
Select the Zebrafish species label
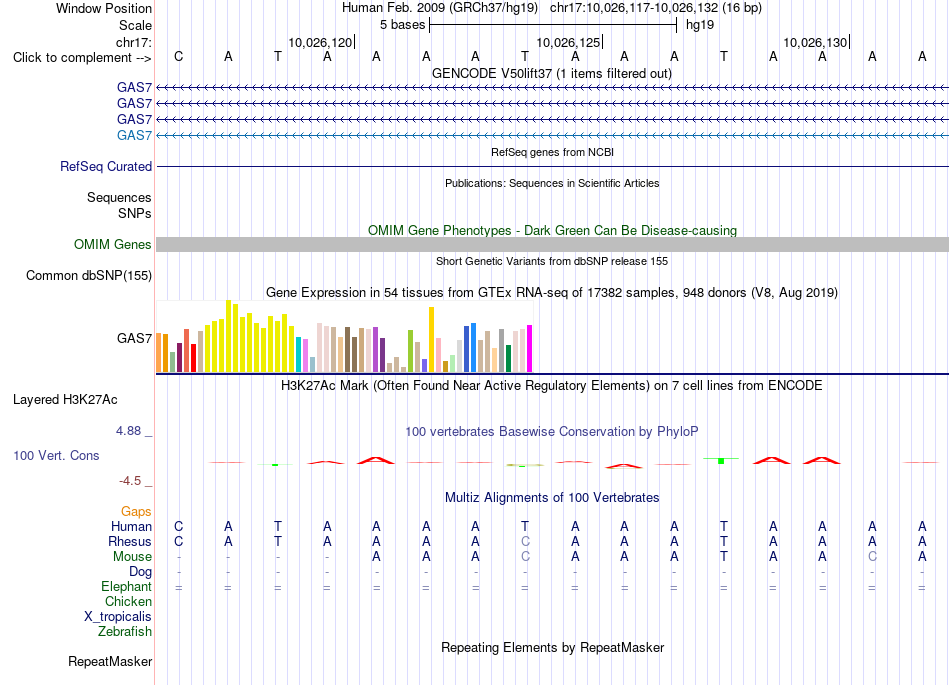(125, 632)
